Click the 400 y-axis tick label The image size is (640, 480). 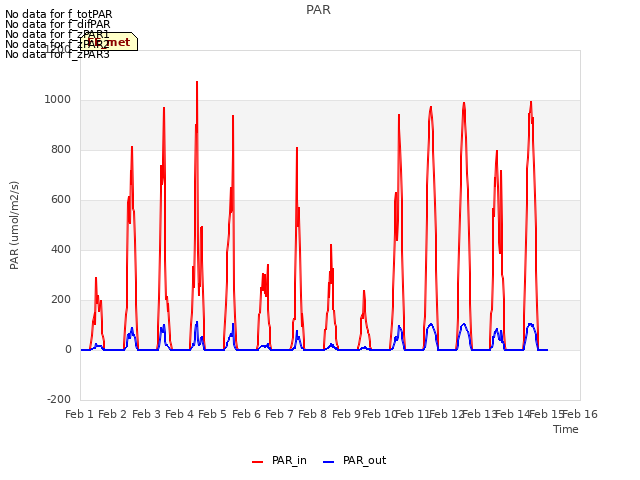(61, 249)
